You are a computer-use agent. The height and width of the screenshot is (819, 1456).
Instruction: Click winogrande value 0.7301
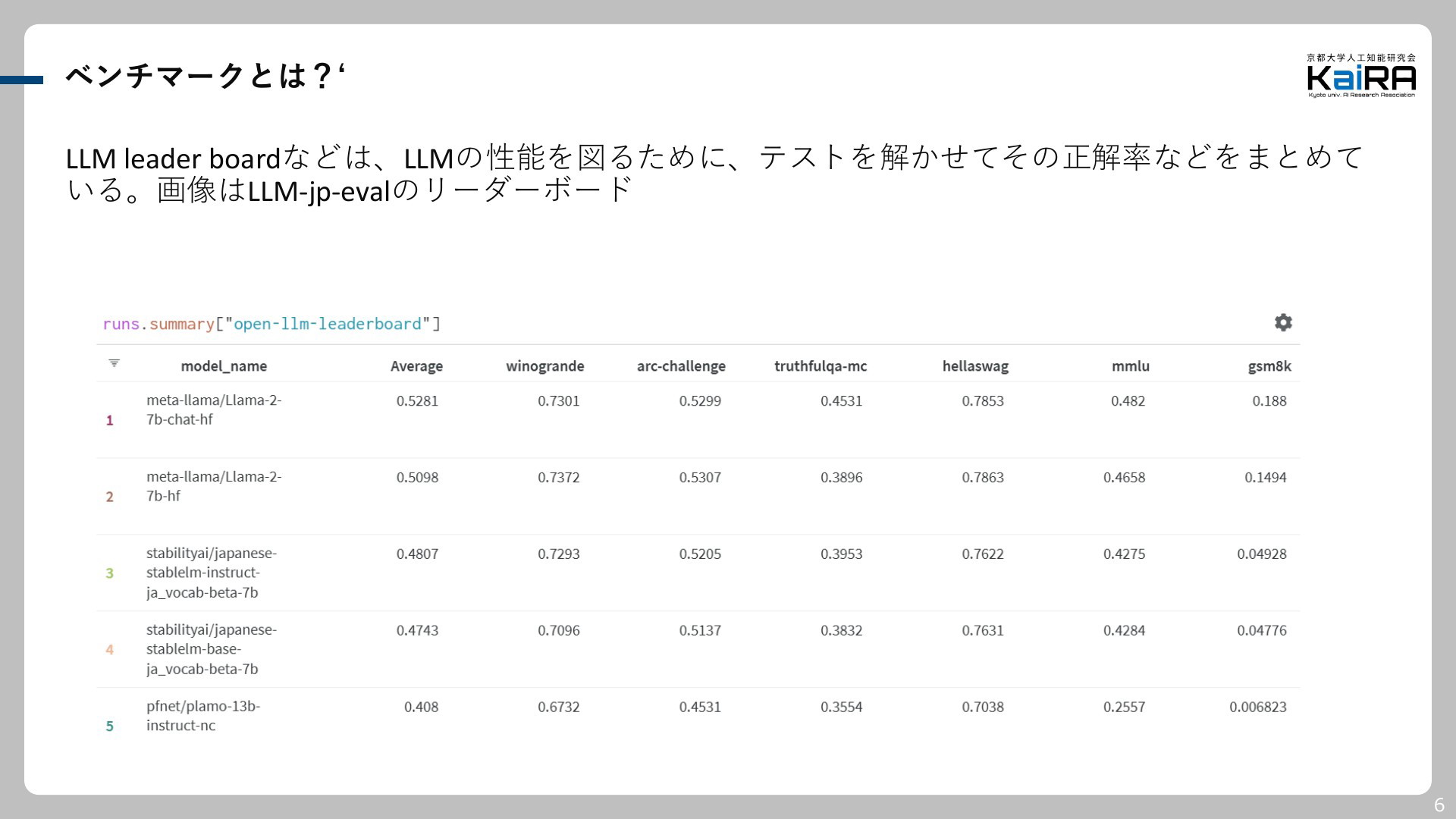pos(559,401)
